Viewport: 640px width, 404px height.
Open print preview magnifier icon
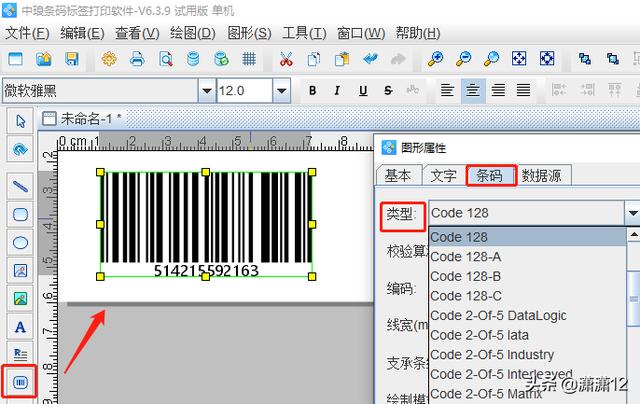[165, 59]
